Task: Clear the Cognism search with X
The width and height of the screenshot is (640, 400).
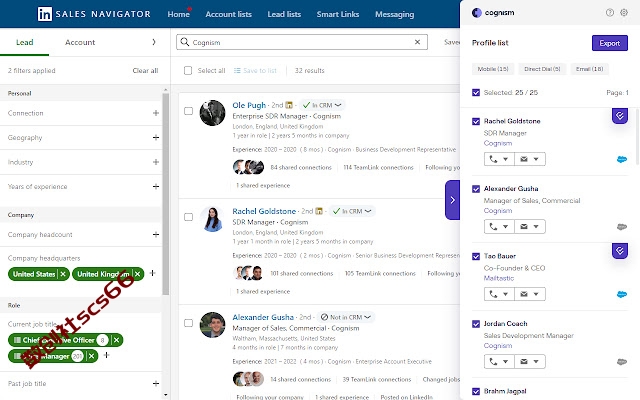Action: tap(418, 42)
